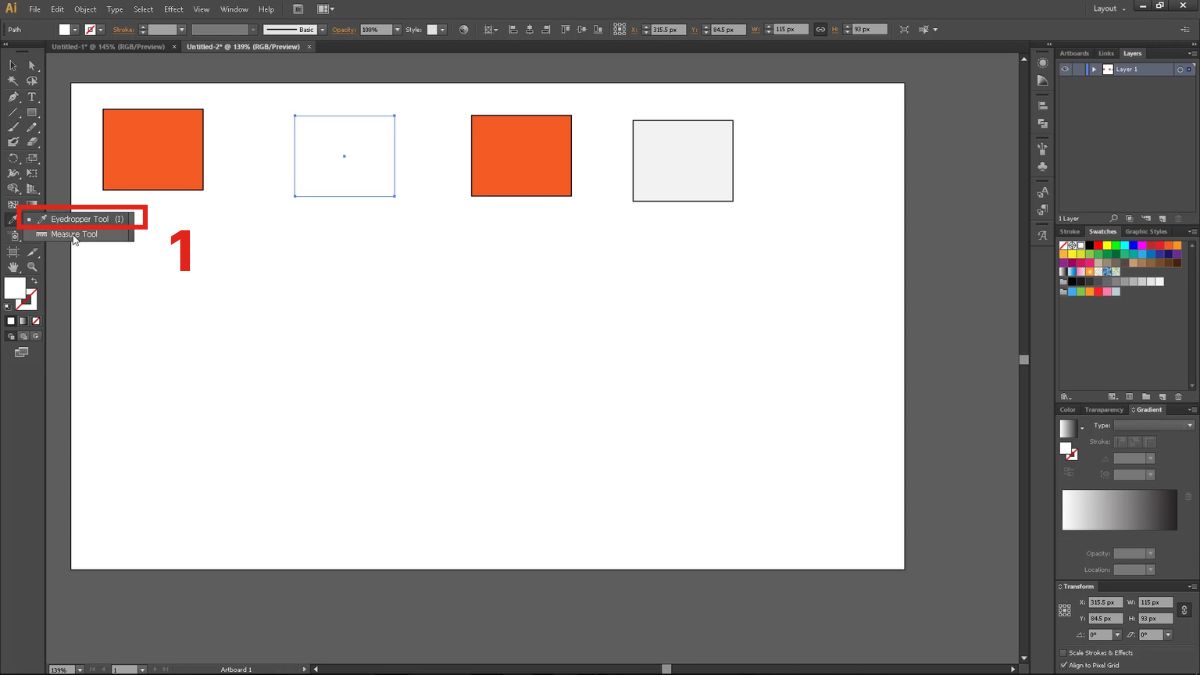Viewport: 1200px width, 675px height.
Task: Click the vertical scrollbar of the canvas
Action: click(1023, 359)
